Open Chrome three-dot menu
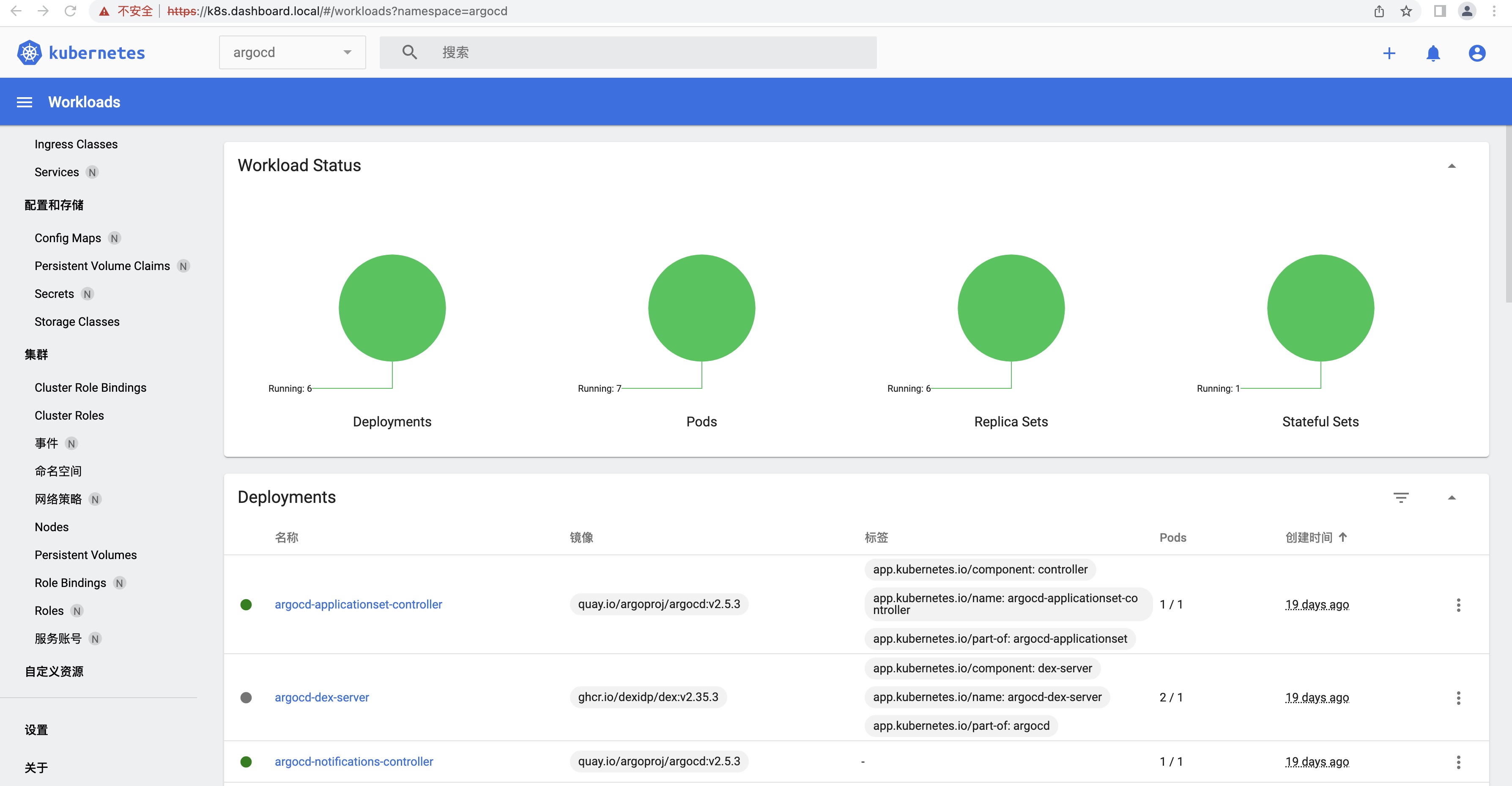This screenshot has width=1512, height=786. click(1494, 11)
